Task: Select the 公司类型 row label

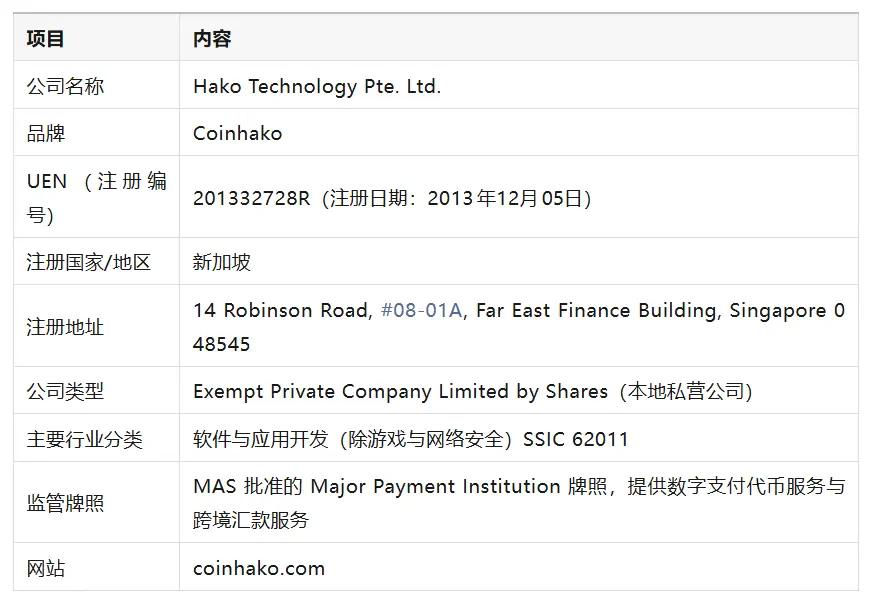Action: 65,392
